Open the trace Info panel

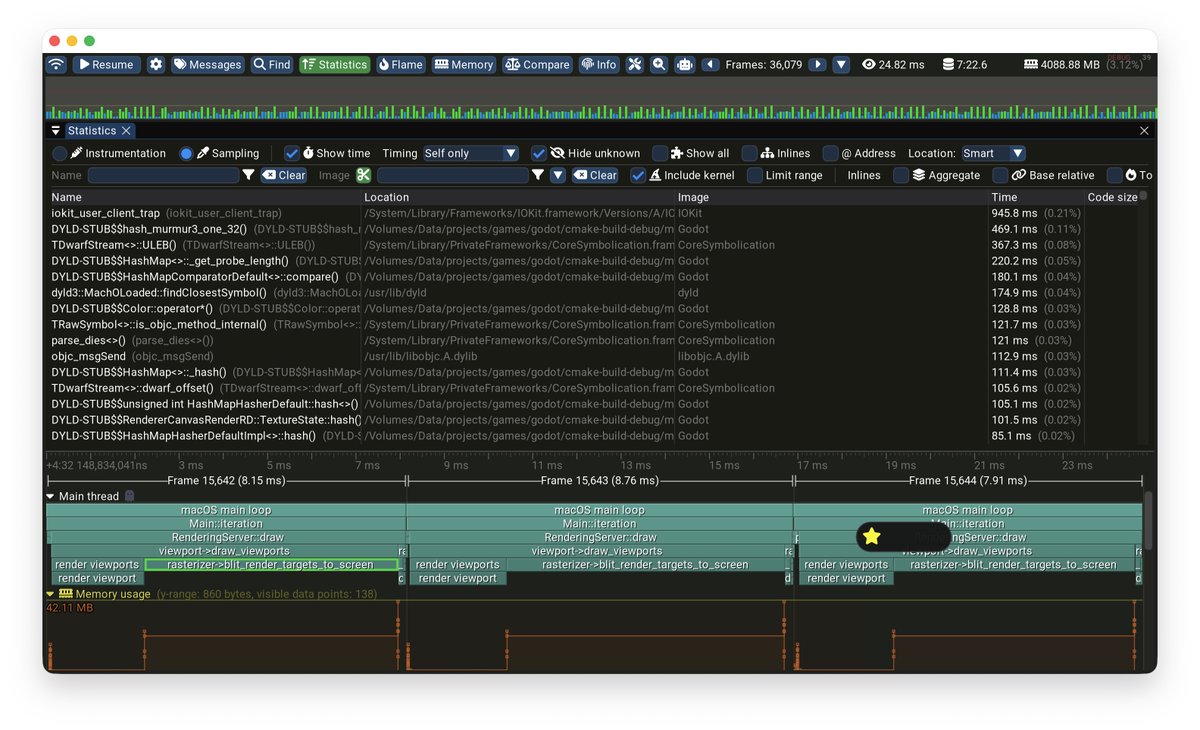click(x=599, y=64)
